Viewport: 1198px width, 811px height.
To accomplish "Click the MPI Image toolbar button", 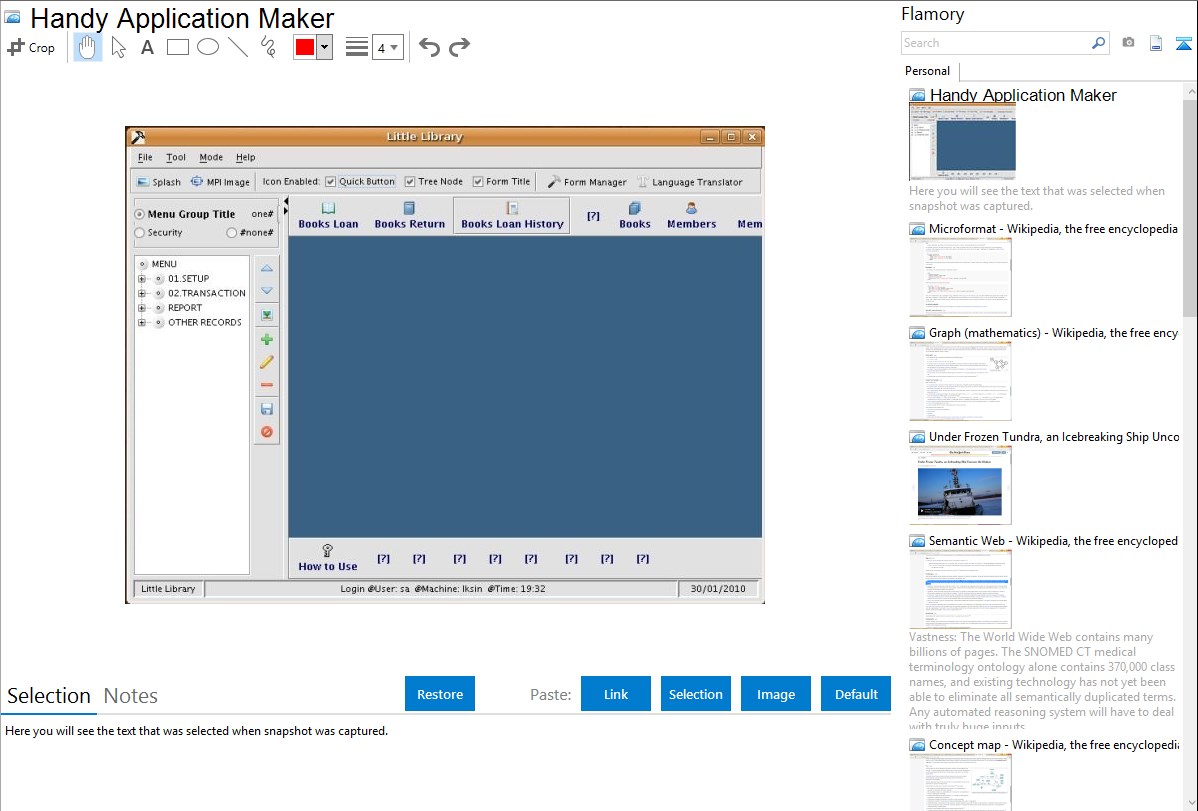I will 220,182.
